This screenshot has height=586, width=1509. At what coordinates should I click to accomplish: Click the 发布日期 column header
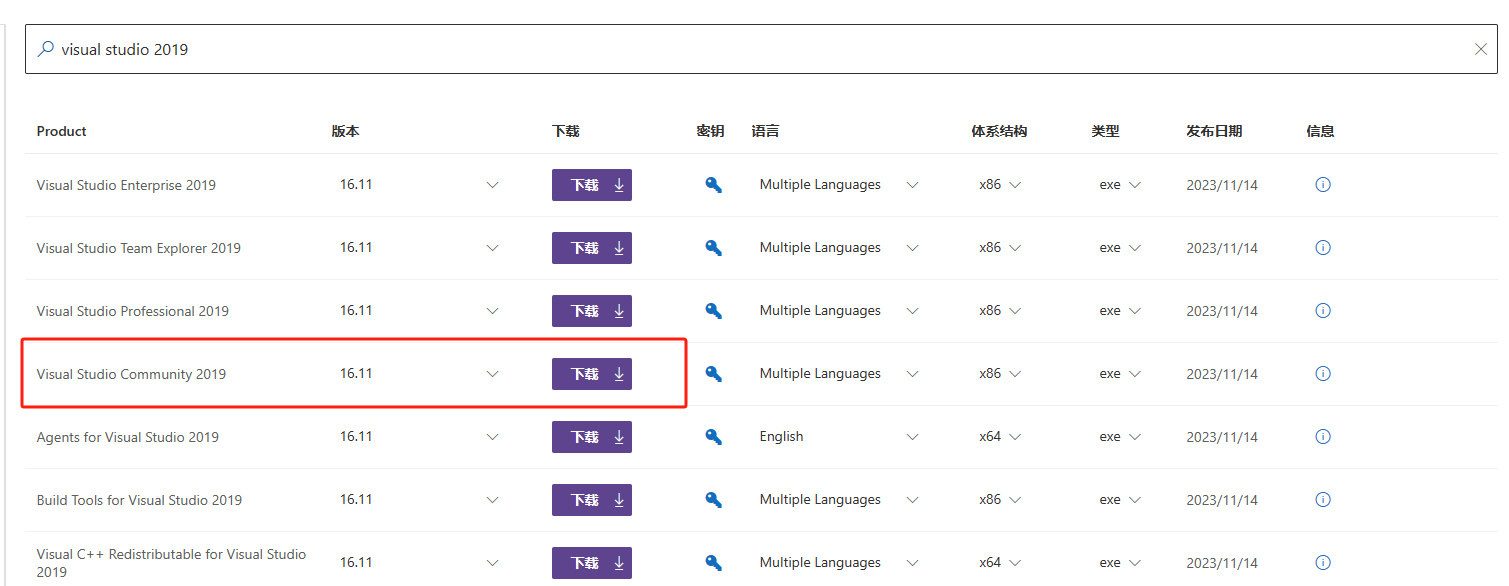pyautogui.click(x=1214, y=131)
